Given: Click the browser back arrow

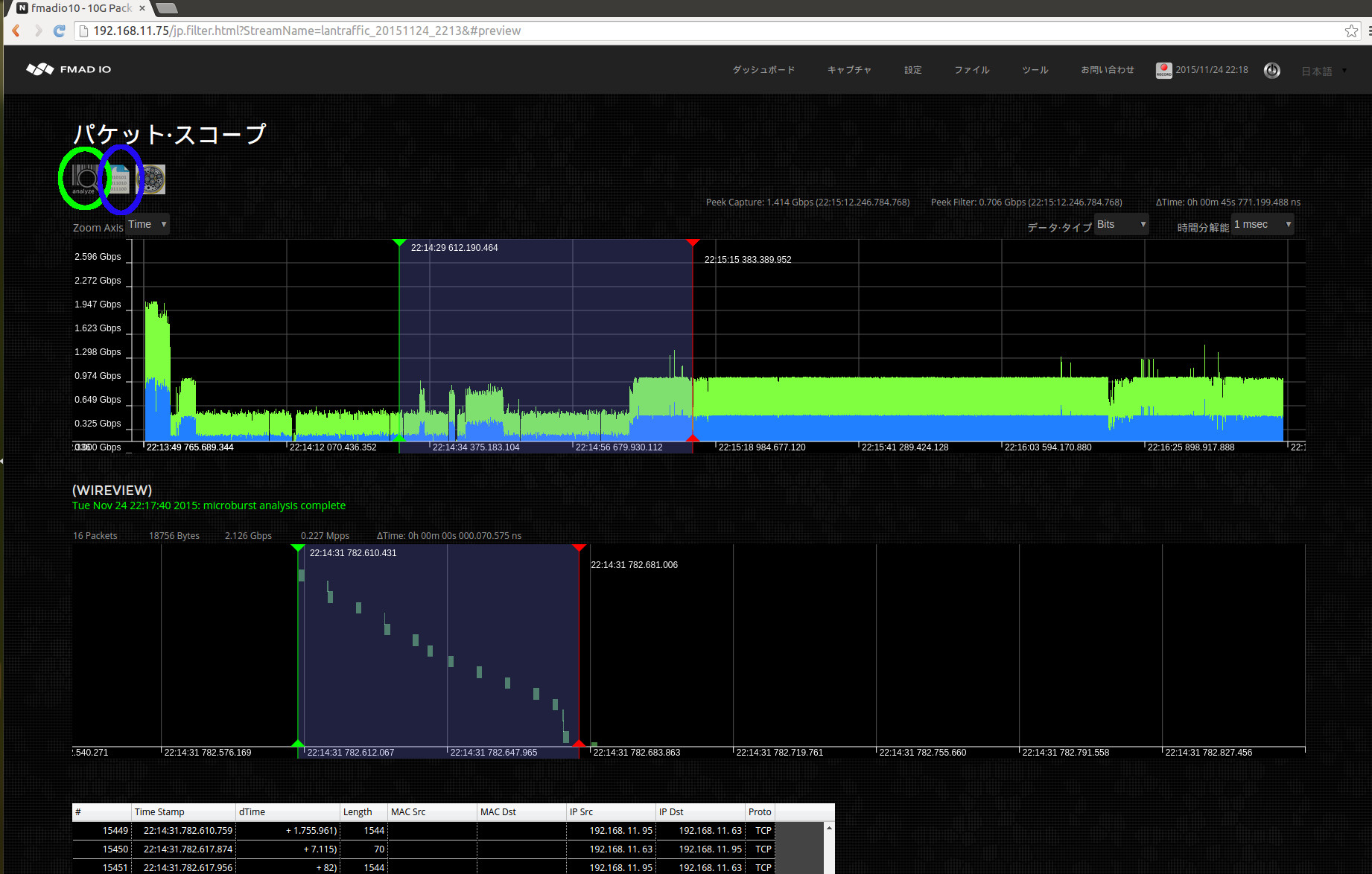Looking at the screenshot, I should [x=15, y=31].
